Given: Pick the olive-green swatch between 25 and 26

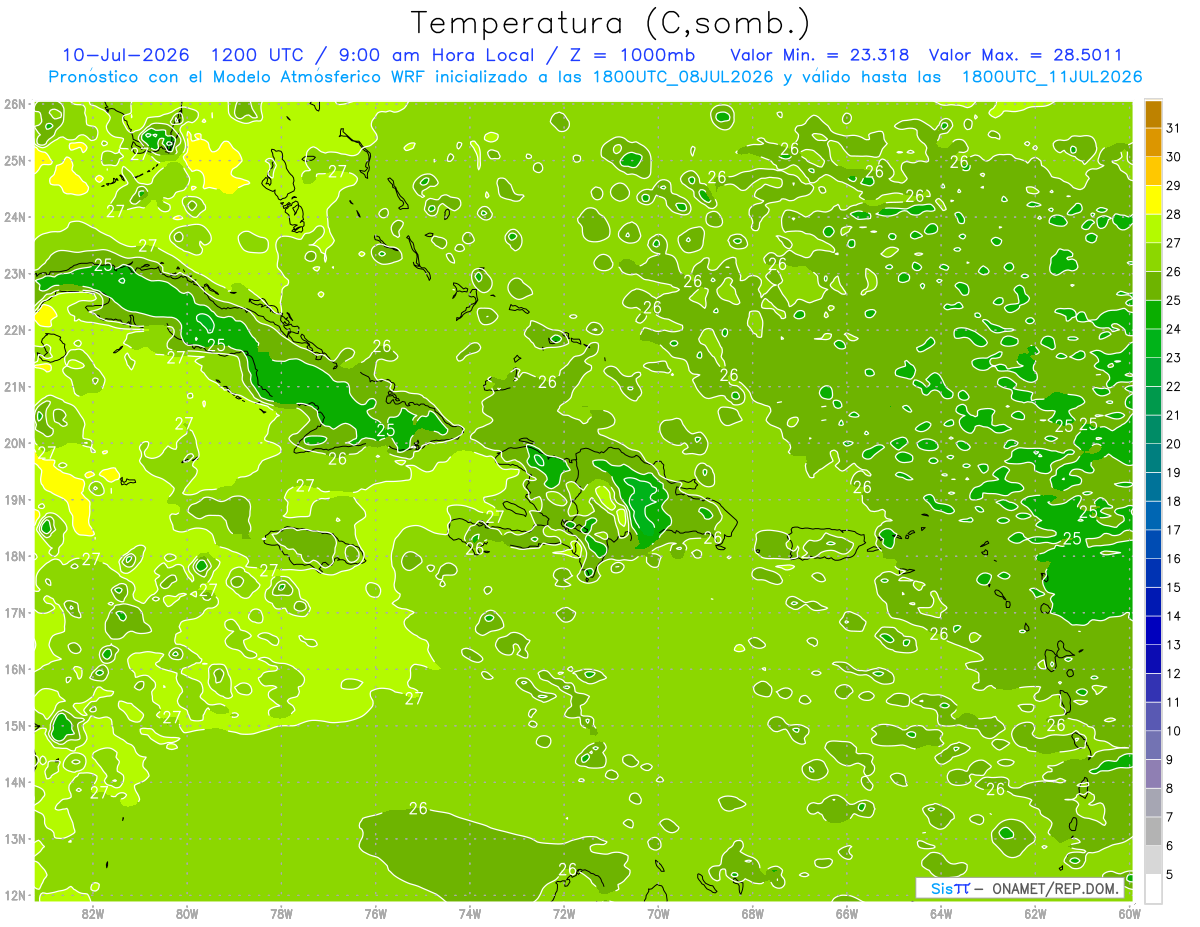Looking at the screenshot, I should [1153, 287].
